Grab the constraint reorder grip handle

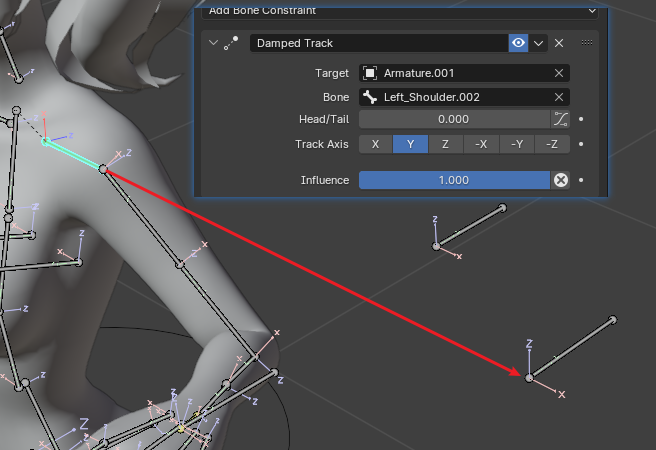tap(587, 42)
